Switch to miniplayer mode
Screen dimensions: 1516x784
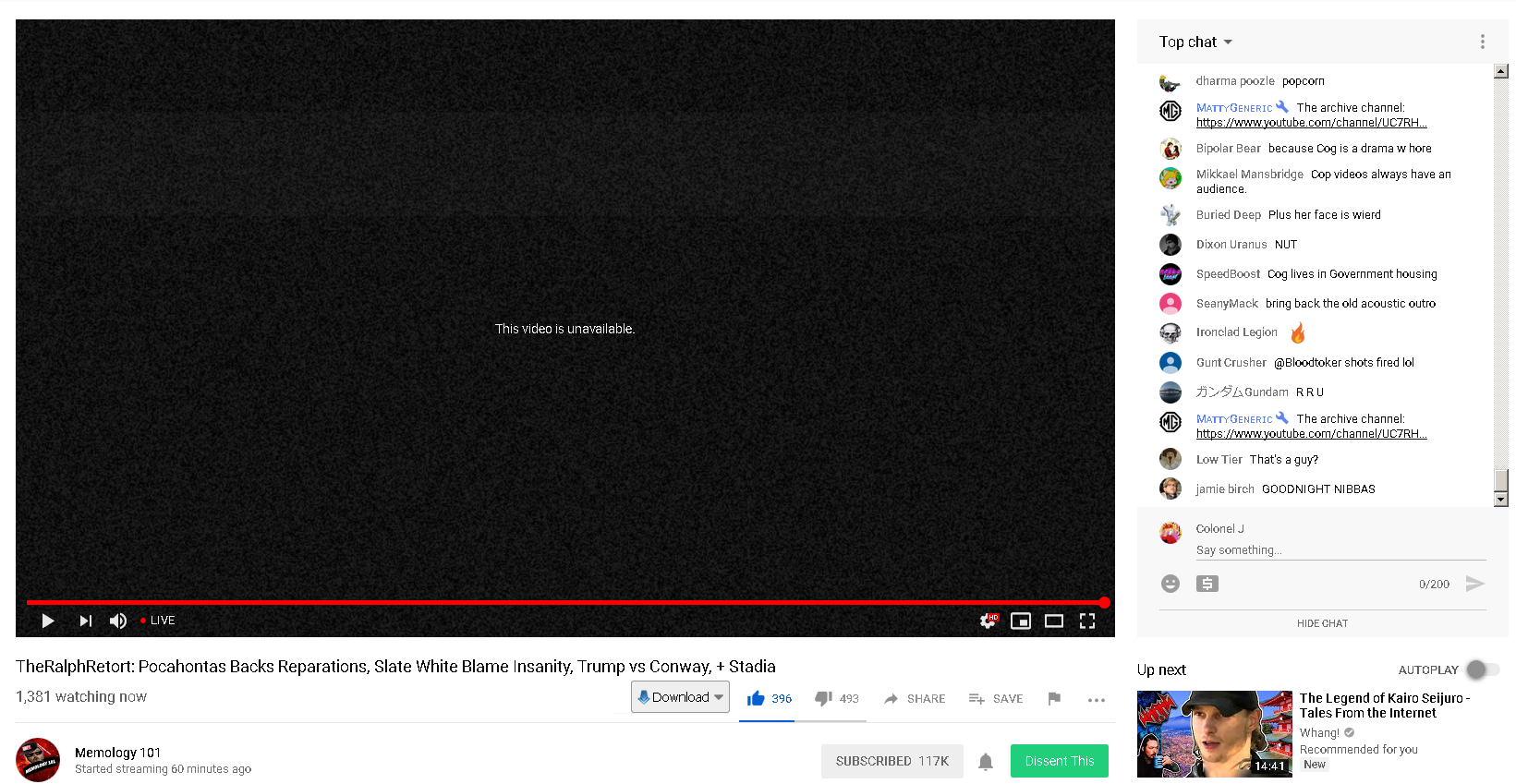1021,621
